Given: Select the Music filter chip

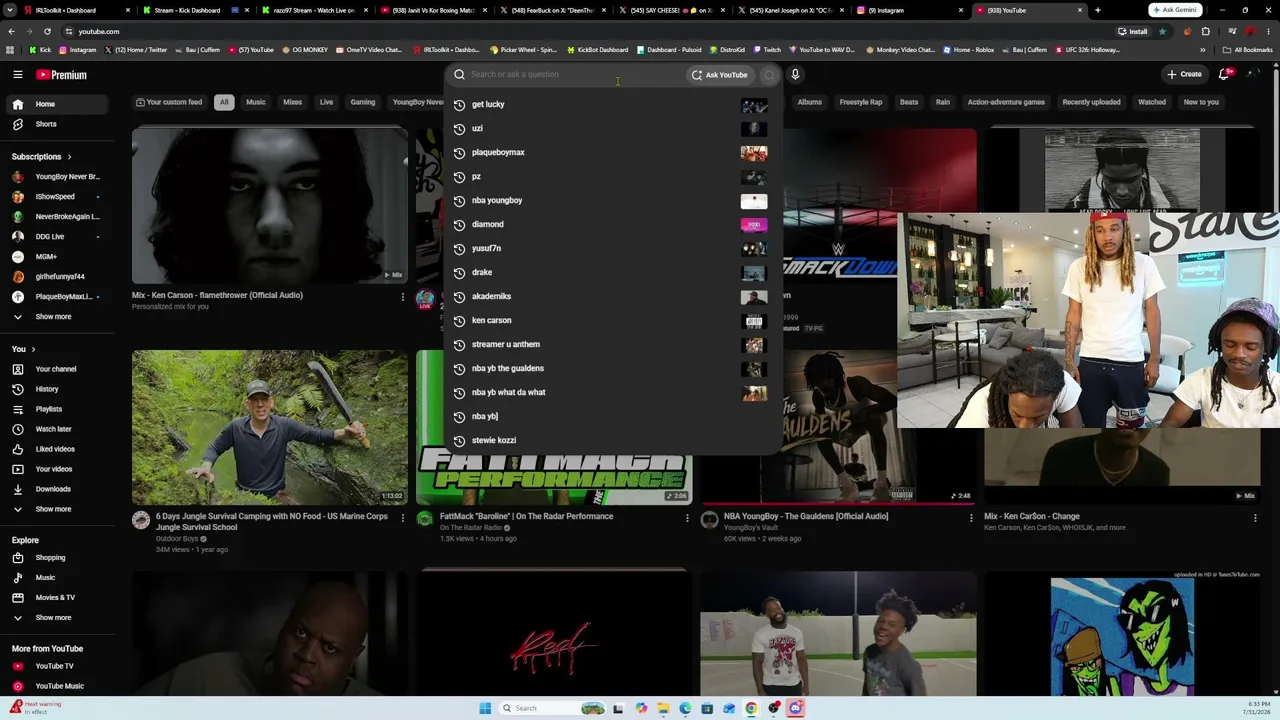Looking at the screenshot, I should coord(256,102).
